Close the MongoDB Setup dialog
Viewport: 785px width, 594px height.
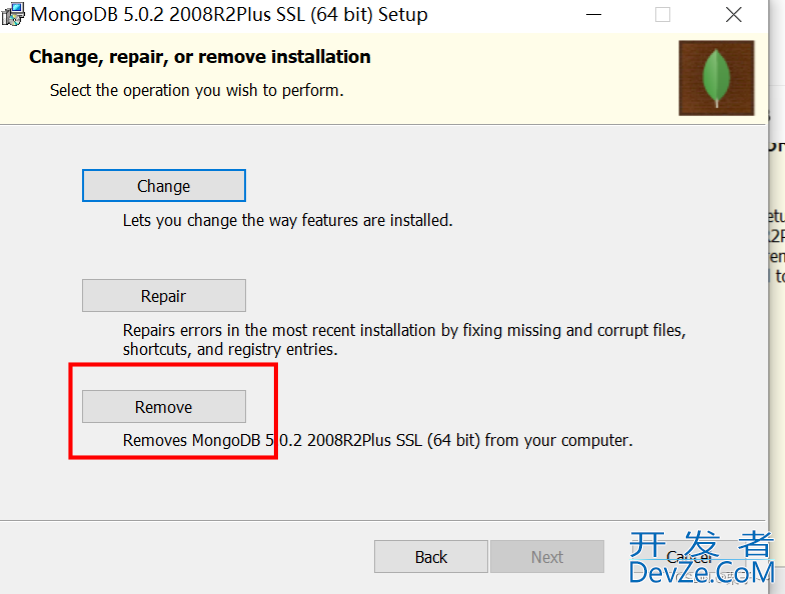click(733, 15)
